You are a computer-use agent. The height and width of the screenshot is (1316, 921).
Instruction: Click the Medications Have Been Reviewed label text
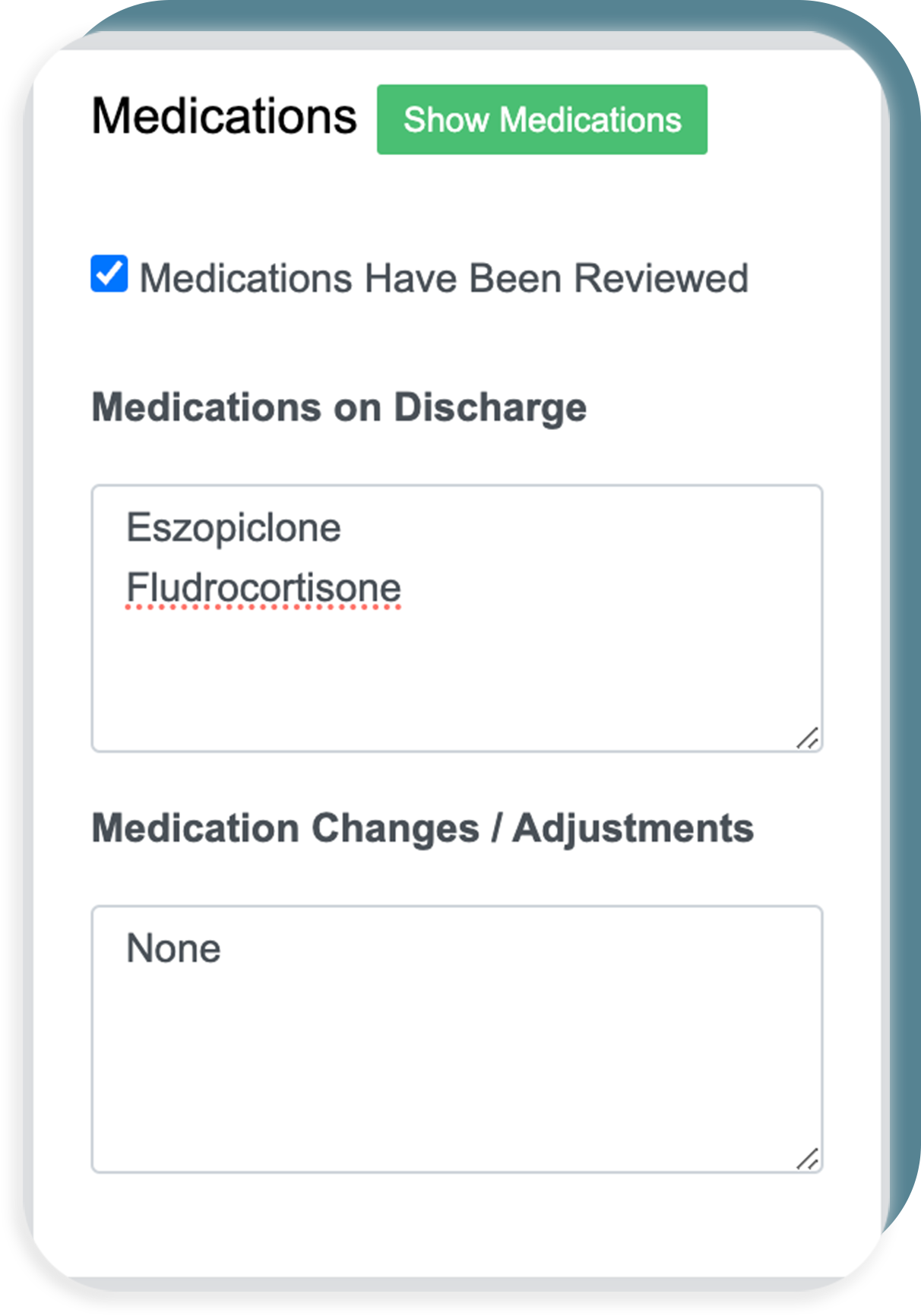pos(443,278)
